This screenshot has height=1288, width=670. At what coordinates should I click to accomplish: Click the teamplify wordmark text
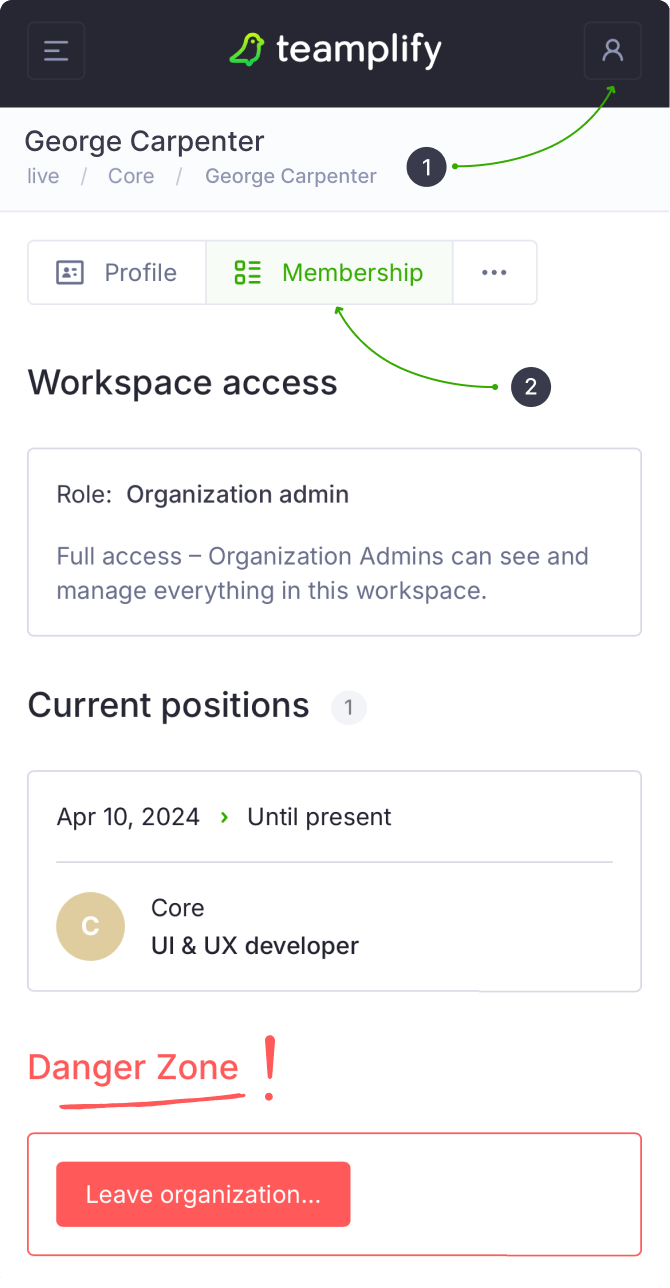tap(358, 49)
